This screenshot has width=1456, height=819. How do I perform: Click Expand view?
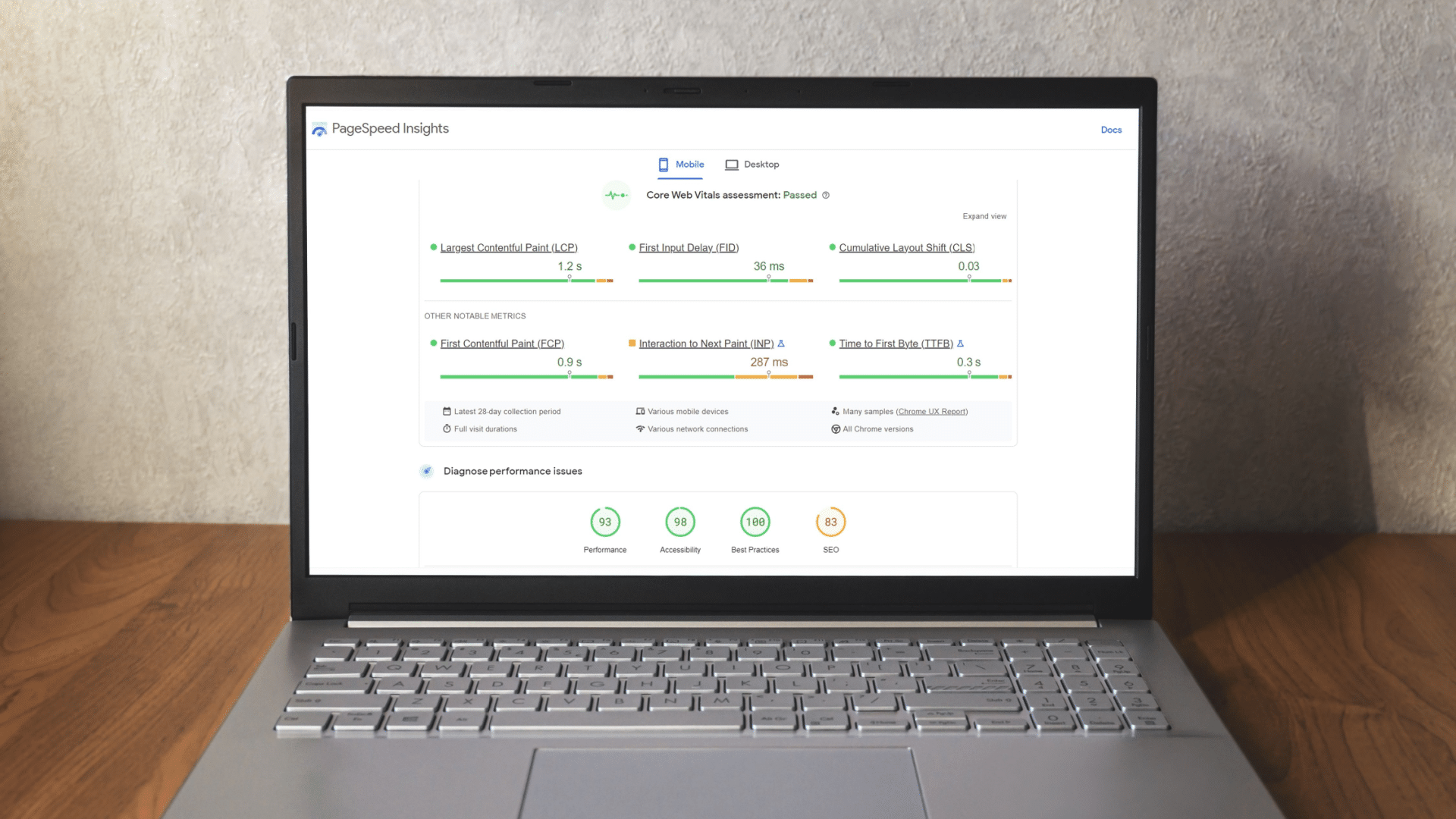984,216
